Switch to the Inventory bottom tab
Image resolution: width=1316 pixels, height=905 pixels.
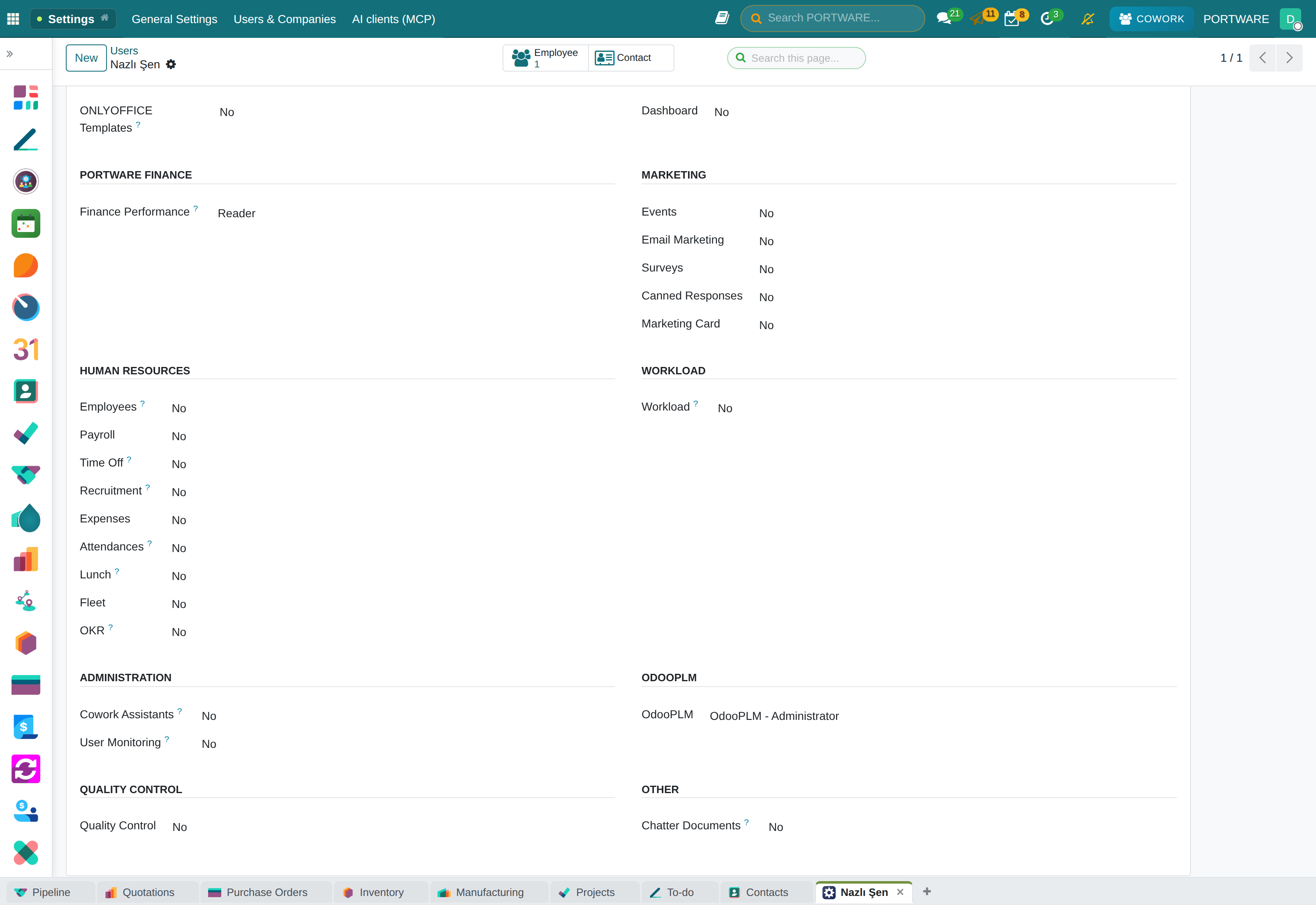tap(381, 892)
